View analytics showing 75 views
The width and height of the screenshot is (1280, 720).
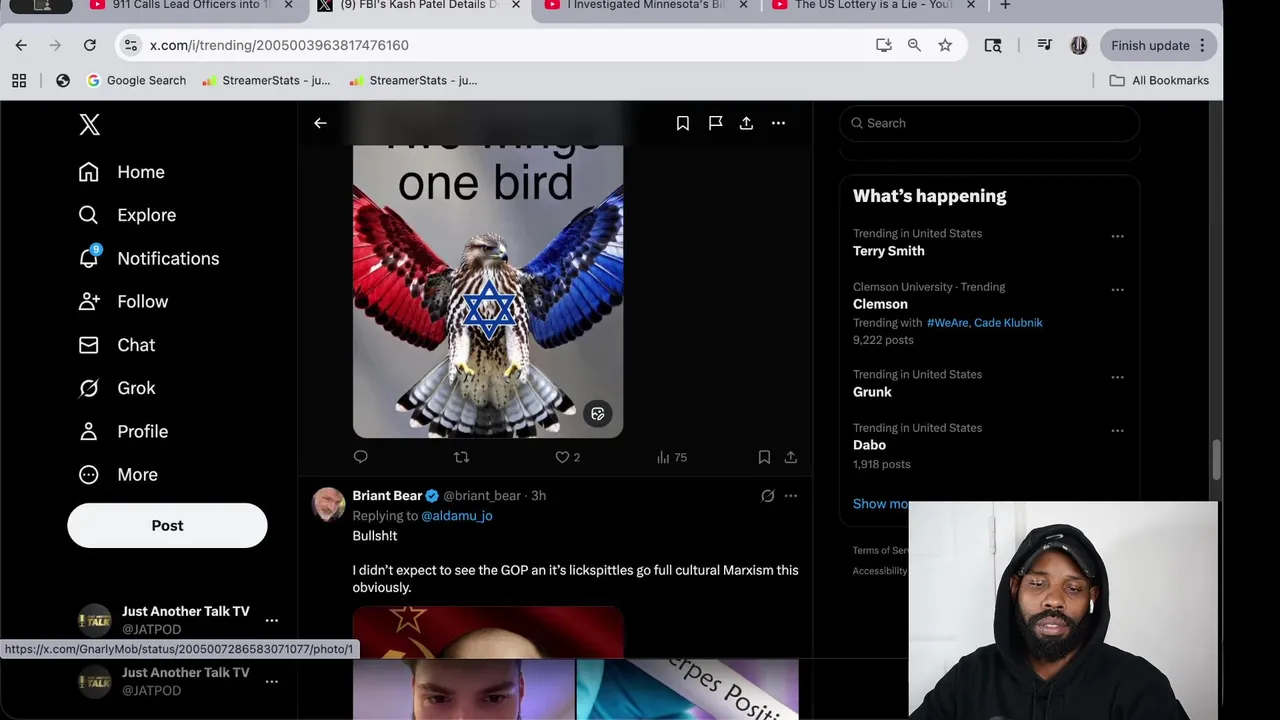(671, 457)
